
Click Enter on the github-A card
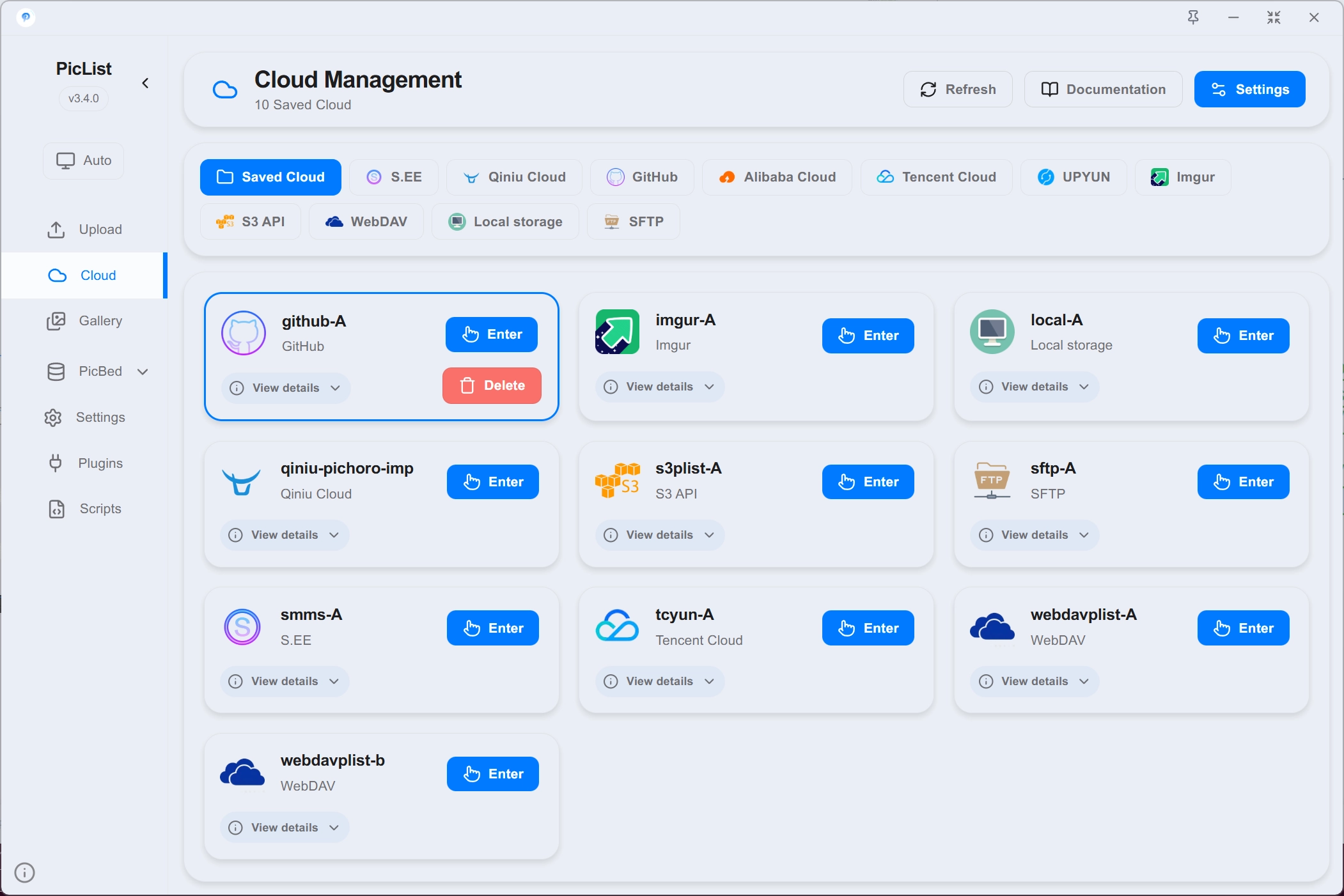pyautogui.click(x=492, y=334)
